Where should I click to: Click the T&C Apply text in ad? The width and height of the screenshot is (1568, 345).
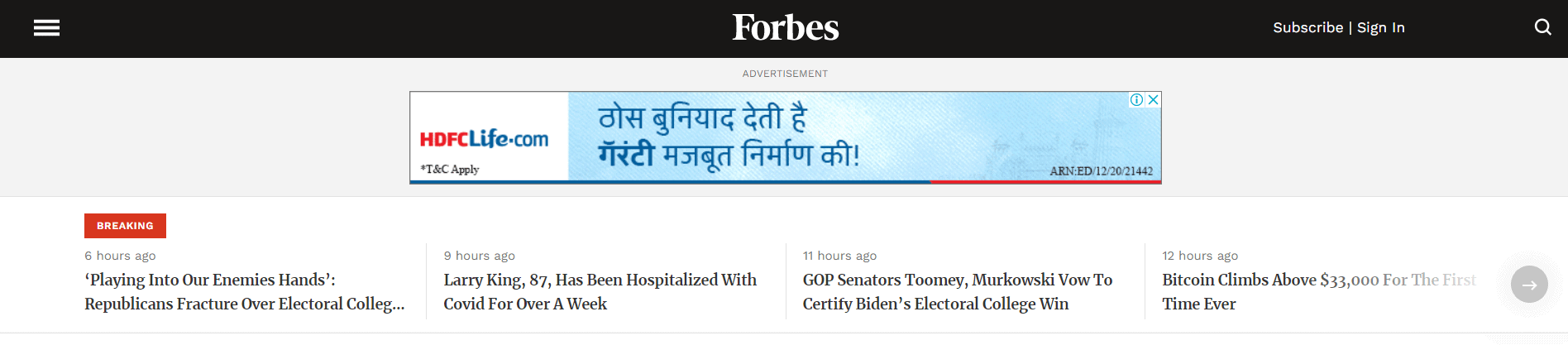(450, 170)
